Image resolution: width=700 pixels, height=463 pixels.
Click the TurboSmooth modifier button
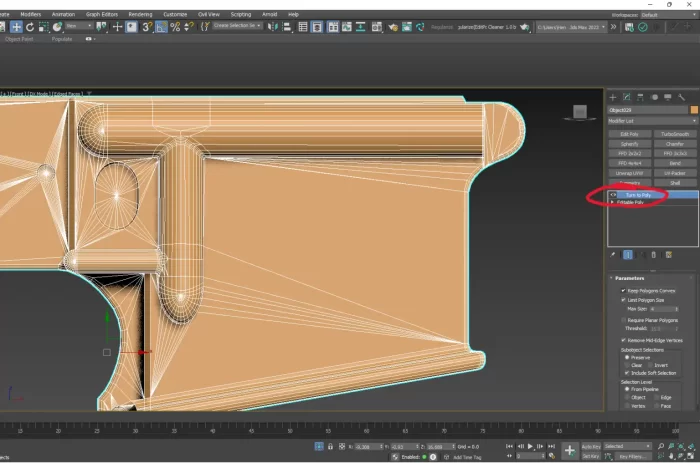674,134
